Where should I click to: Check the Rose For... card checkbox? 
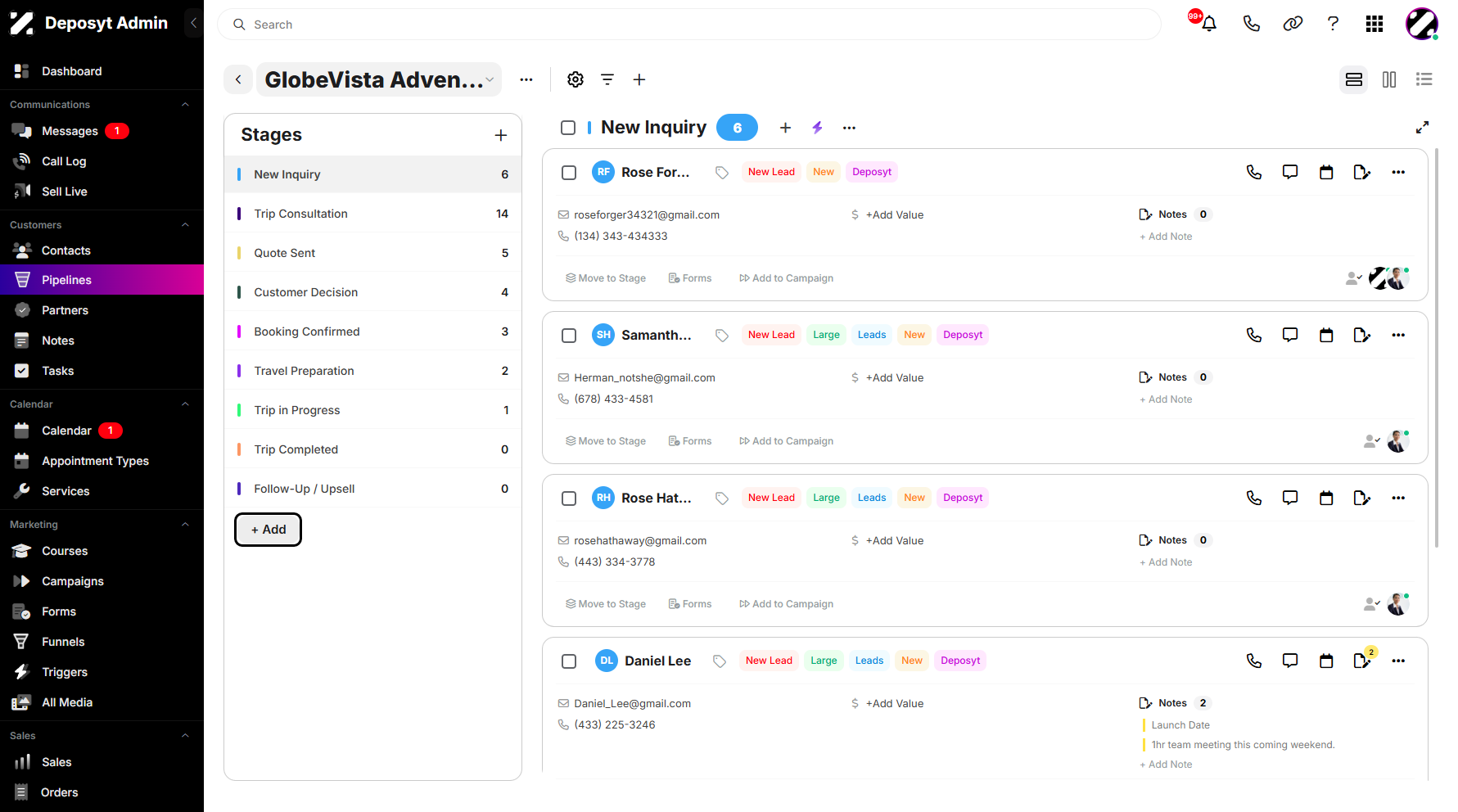(x=569, y=173)
